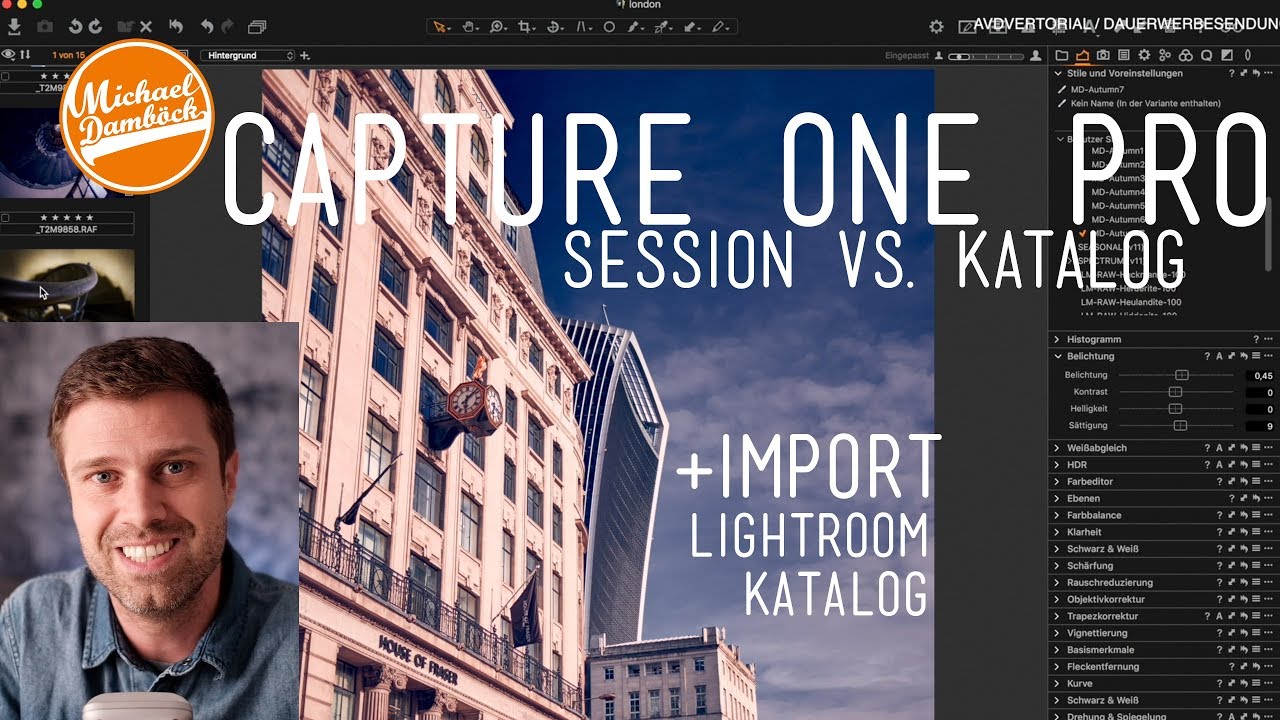Open the Library folder tool tab
Image resolution: width=1280 pixels, height=720 pixels.
click(x=1062, y=55)
